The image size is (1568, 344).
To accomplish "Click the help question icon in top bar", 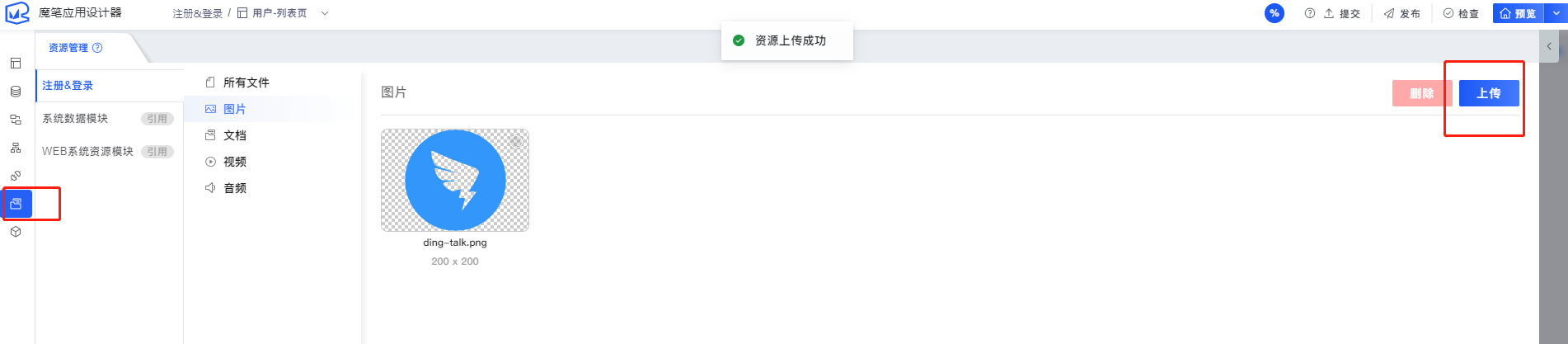I will pos(1310,13).
